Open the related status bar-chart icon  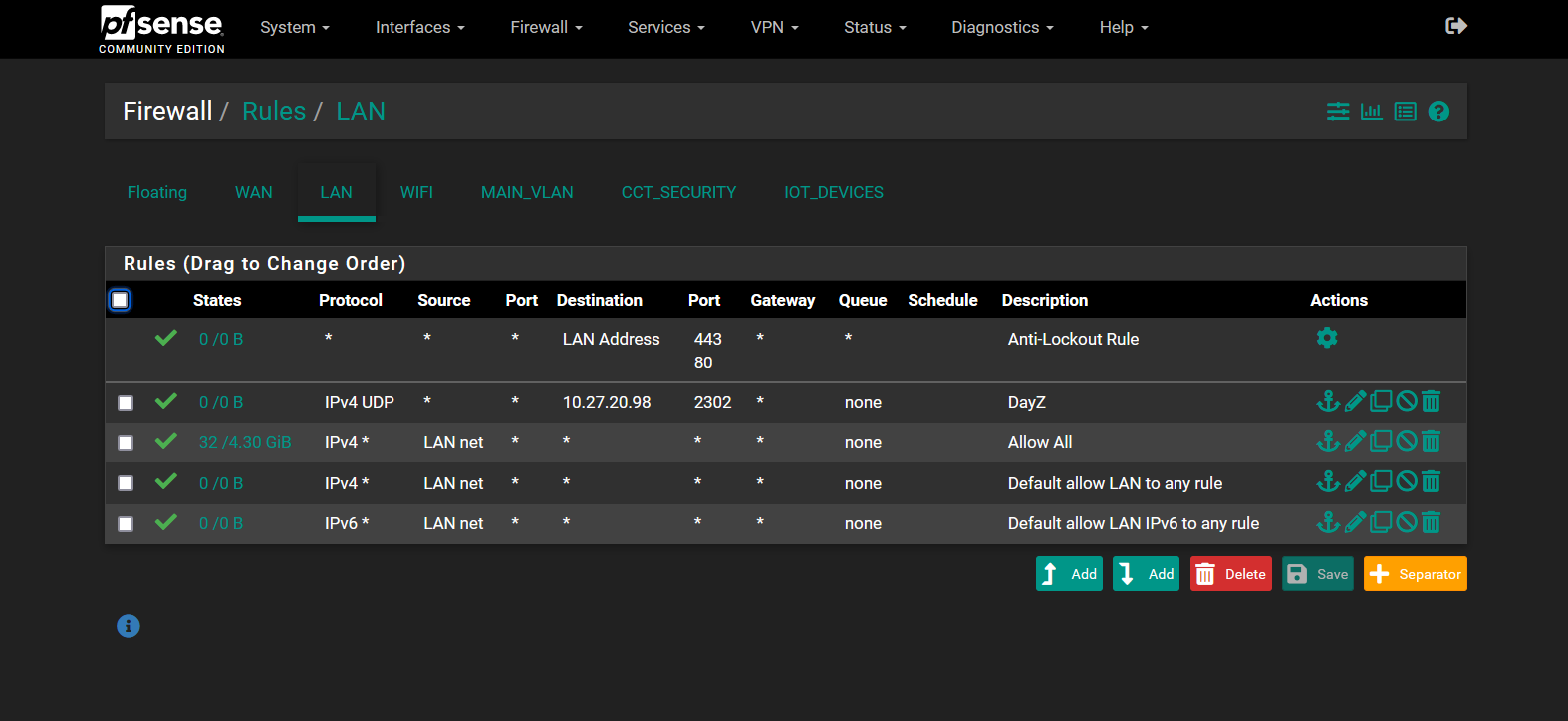click(1372, 112)
